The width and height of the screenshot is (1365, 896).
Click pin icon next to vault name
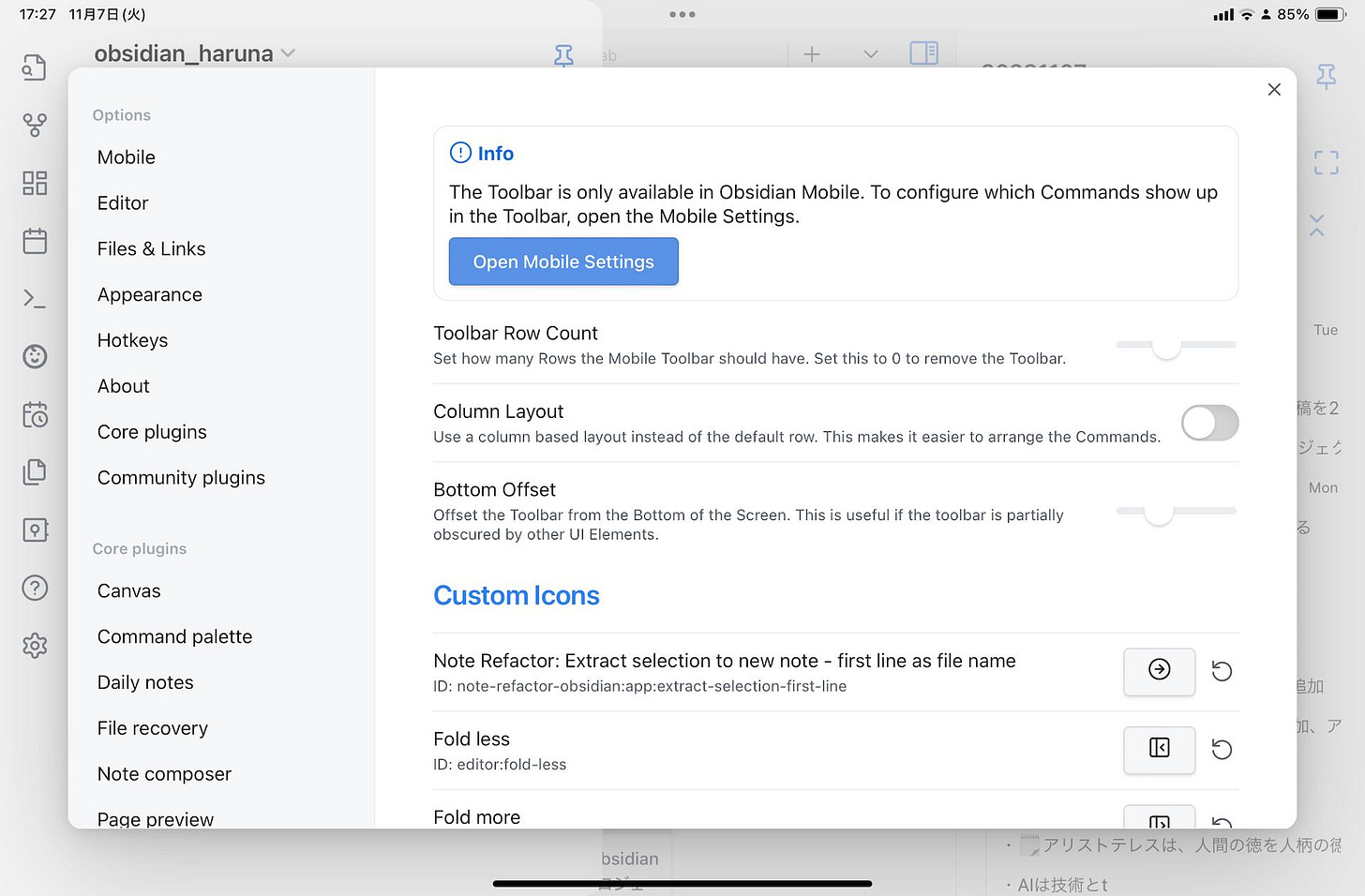click(563, 55)
